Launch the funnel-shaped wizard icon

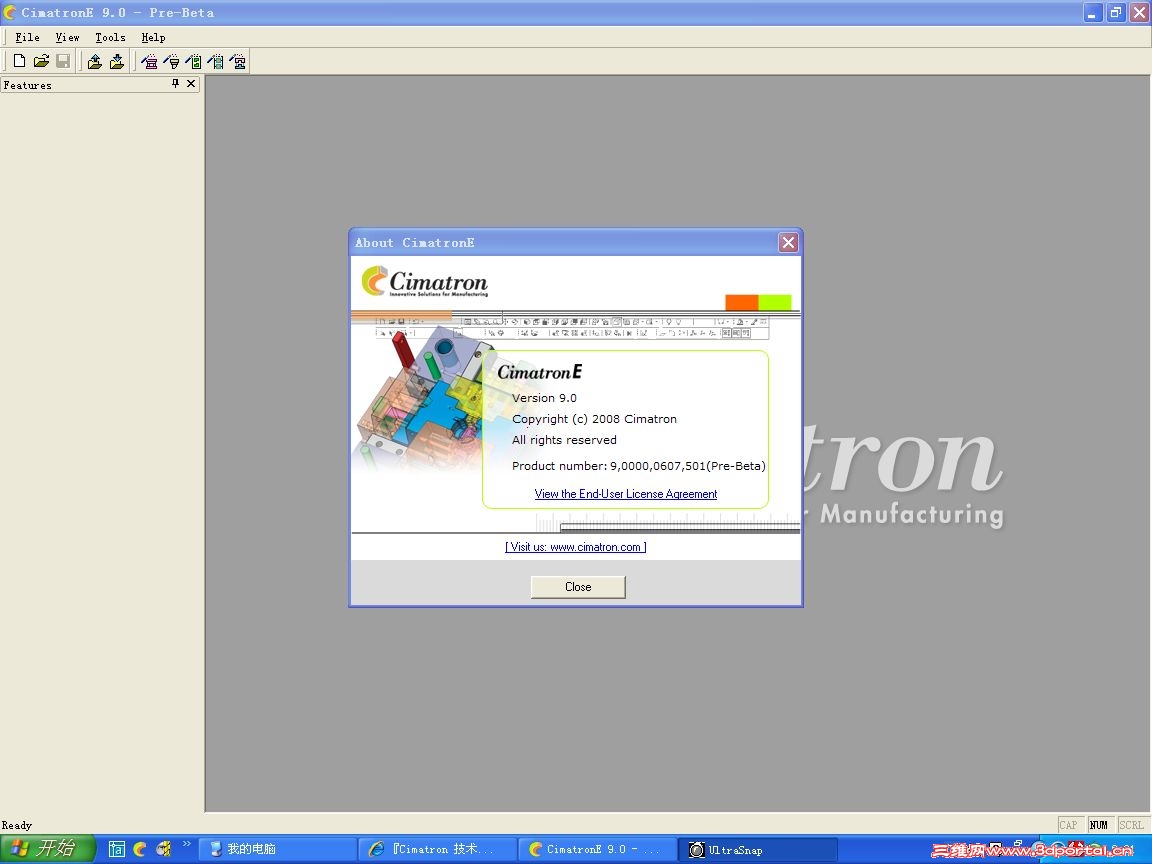[171, 62]
